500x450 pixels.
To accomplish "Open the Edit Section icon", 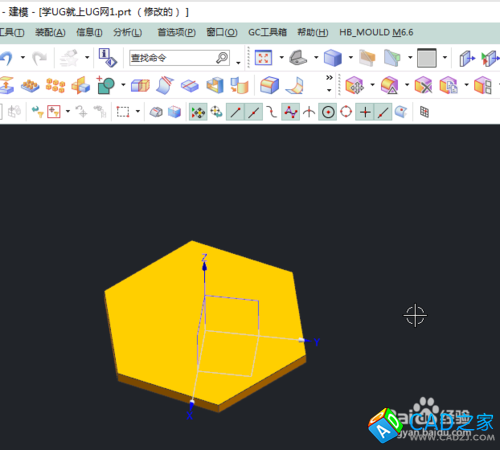I will pyautogui.click(x=392, y=58).
